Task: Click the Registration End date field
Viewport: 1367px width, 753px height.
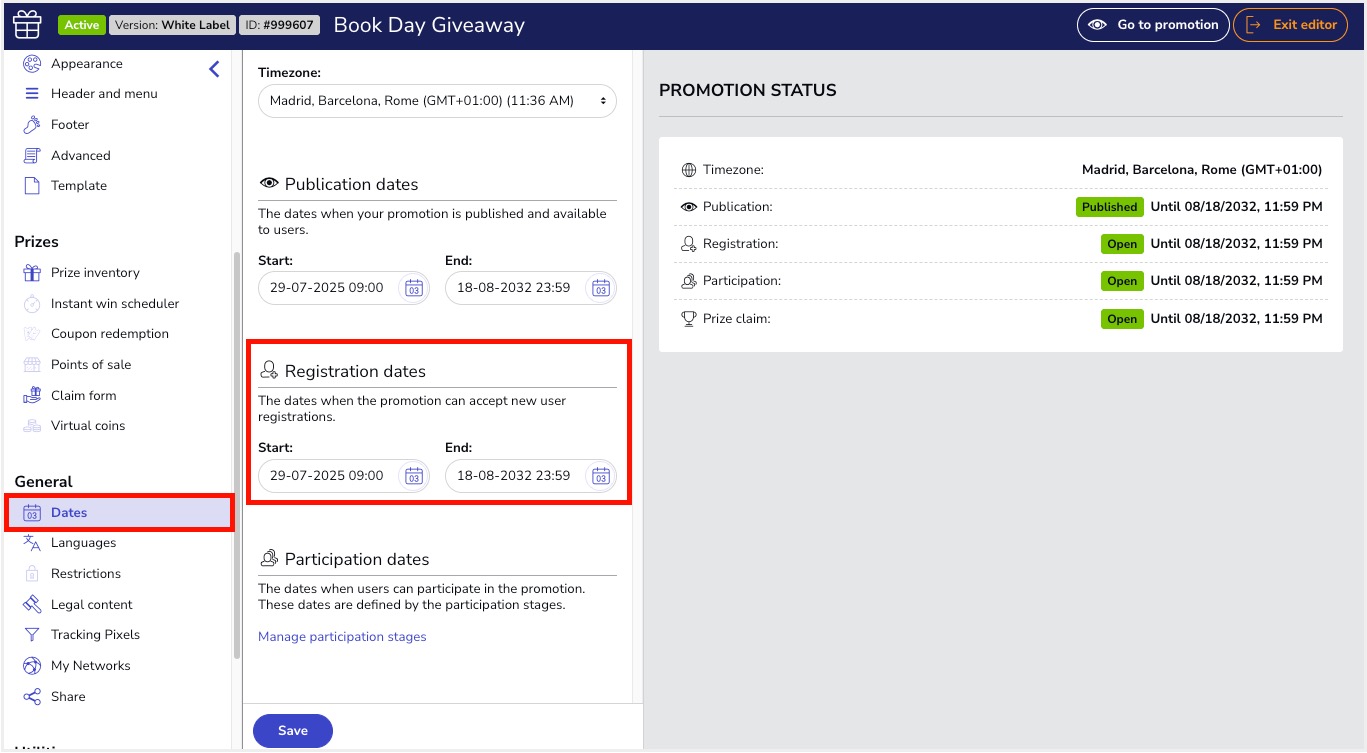Action: tap(514, 476)
